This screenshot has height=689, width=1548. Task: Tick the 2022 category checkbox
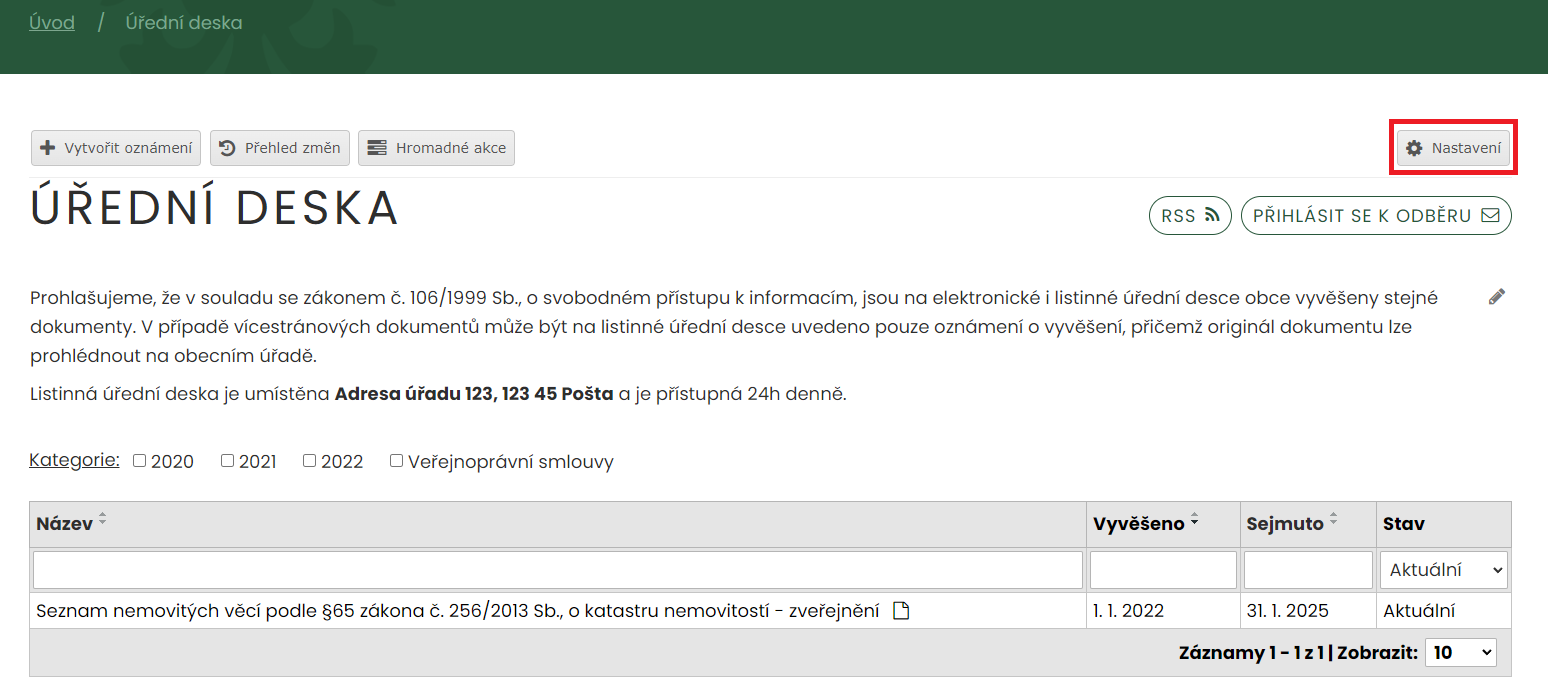[x=310, y=461]
